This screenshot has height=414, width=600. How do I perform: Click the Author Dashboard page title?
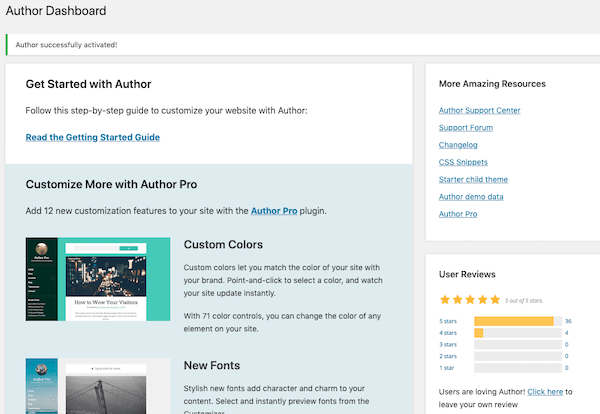[x=56, y=11]
